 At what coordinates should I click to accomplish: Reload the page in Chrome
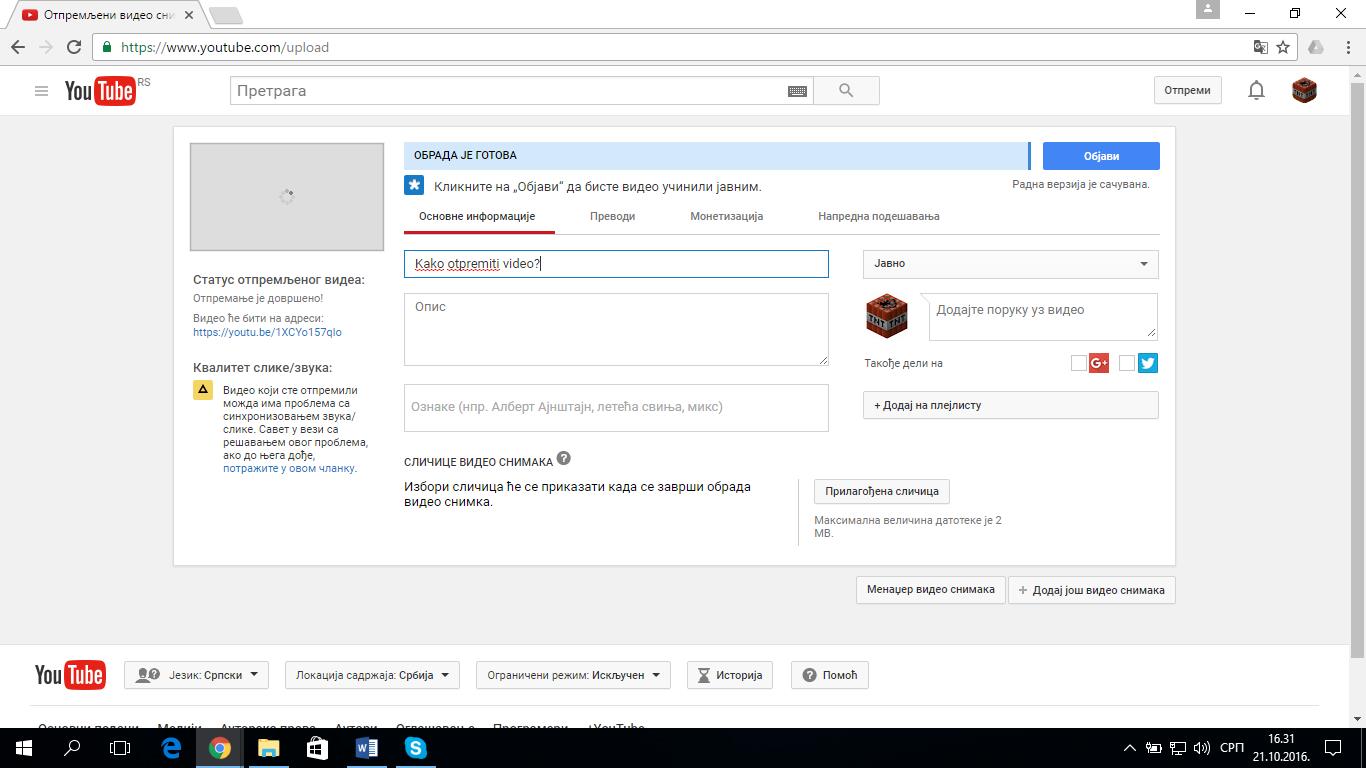(74, 47)
